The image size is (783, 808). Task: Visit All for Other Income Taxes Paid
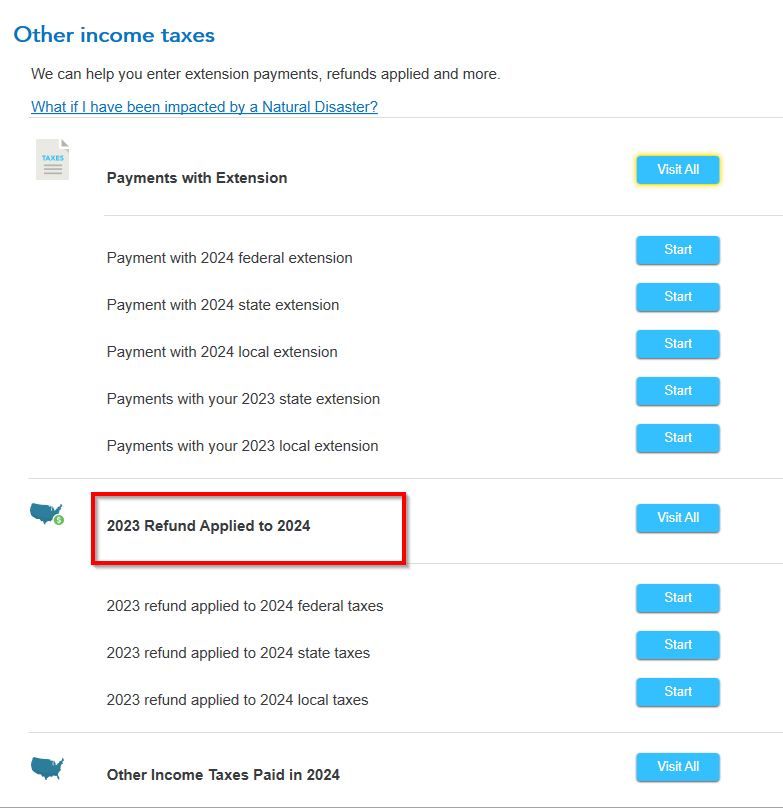pyautogui.click(x=677, y=767)
